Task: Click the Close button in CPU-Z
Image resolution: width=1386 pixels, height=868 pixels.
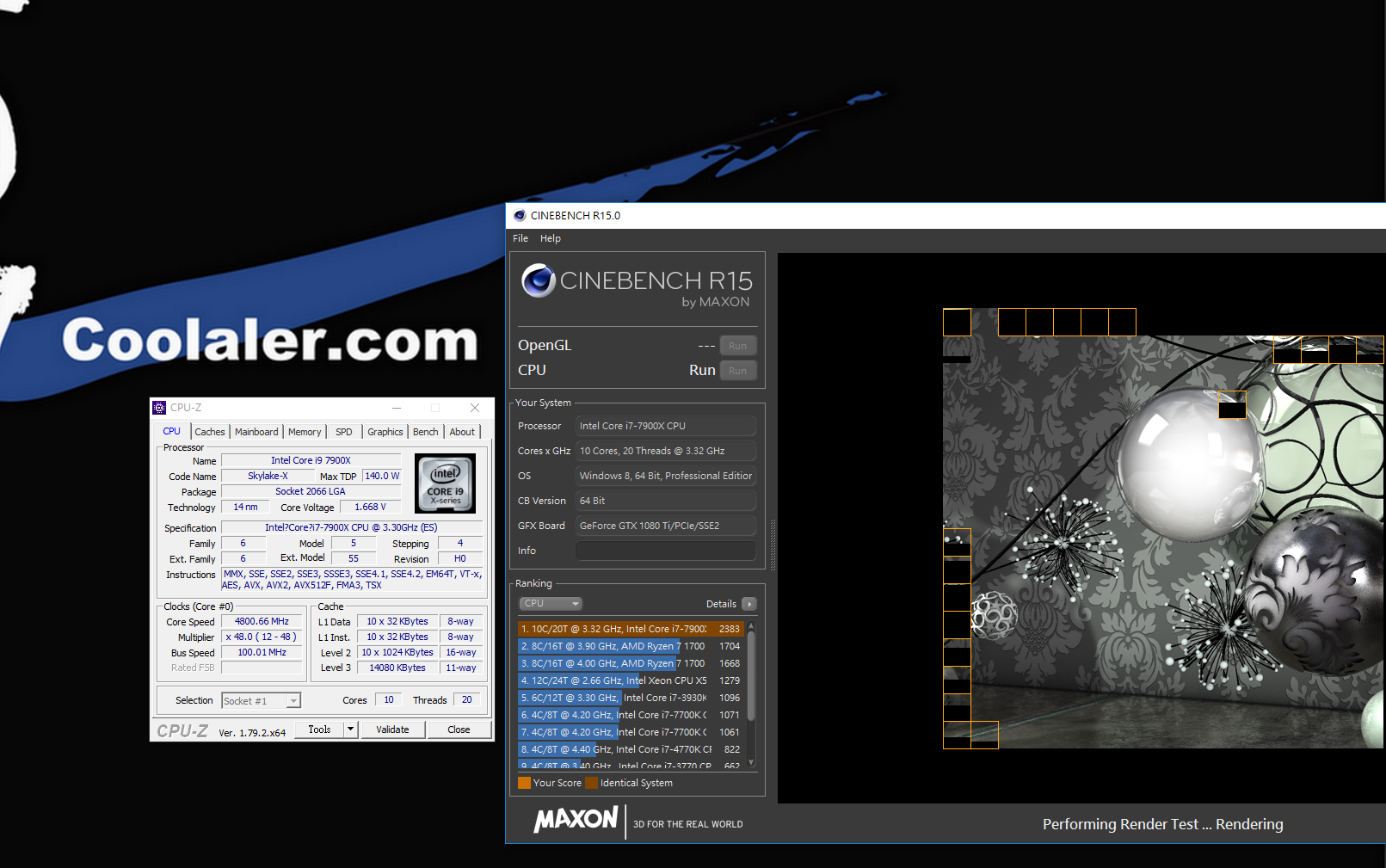Action: pyautogui.click(x=459, y=729)
